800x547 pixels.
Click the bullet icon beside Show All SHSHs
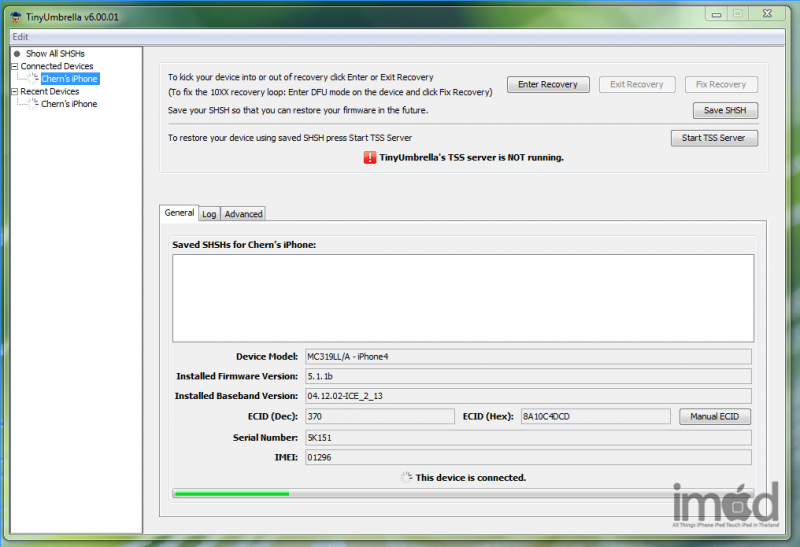[x=17, y=53]
